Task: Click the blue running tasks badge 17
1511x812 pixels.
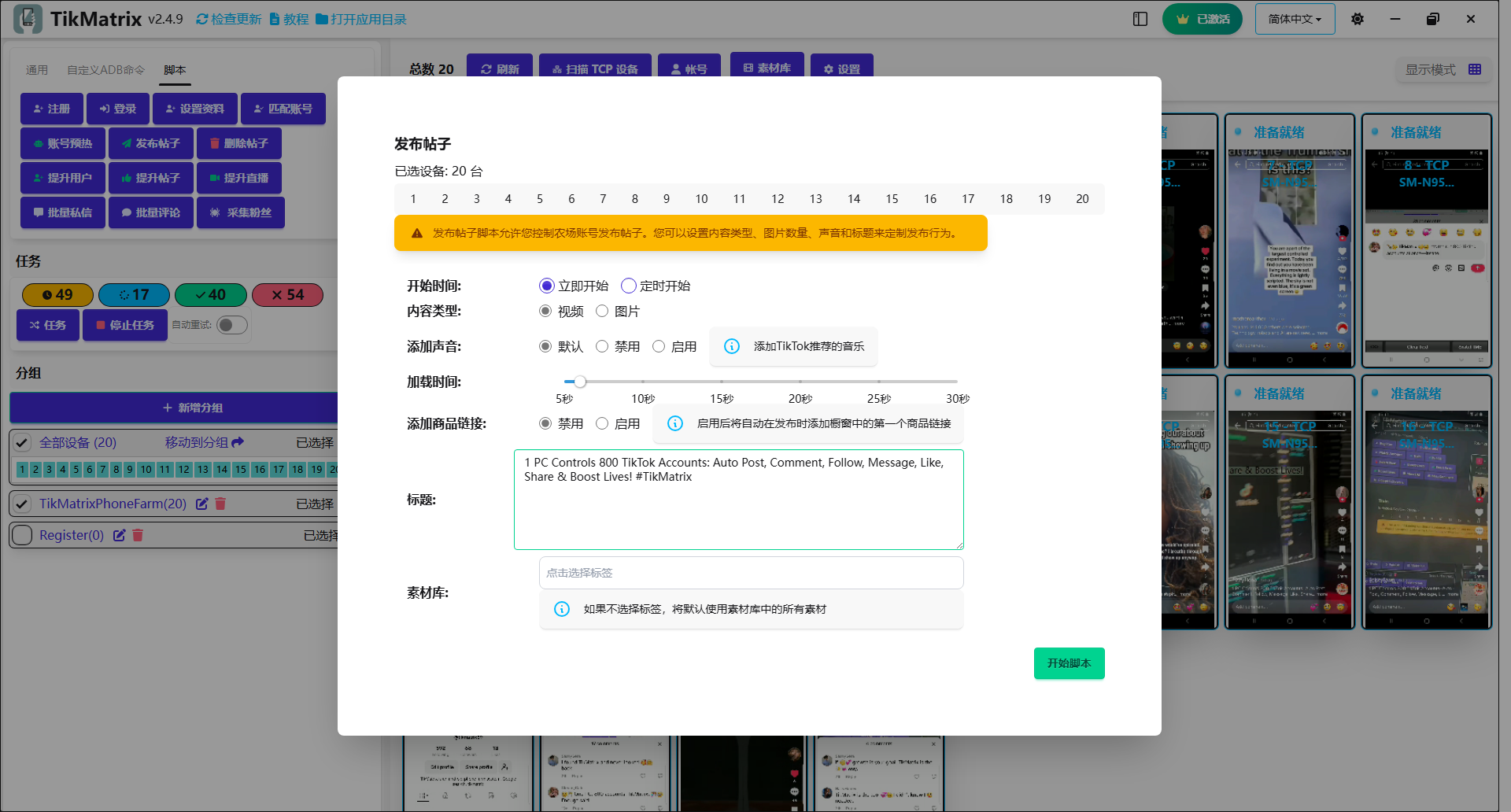Action: pyautogui.click(x=134, y=294)
